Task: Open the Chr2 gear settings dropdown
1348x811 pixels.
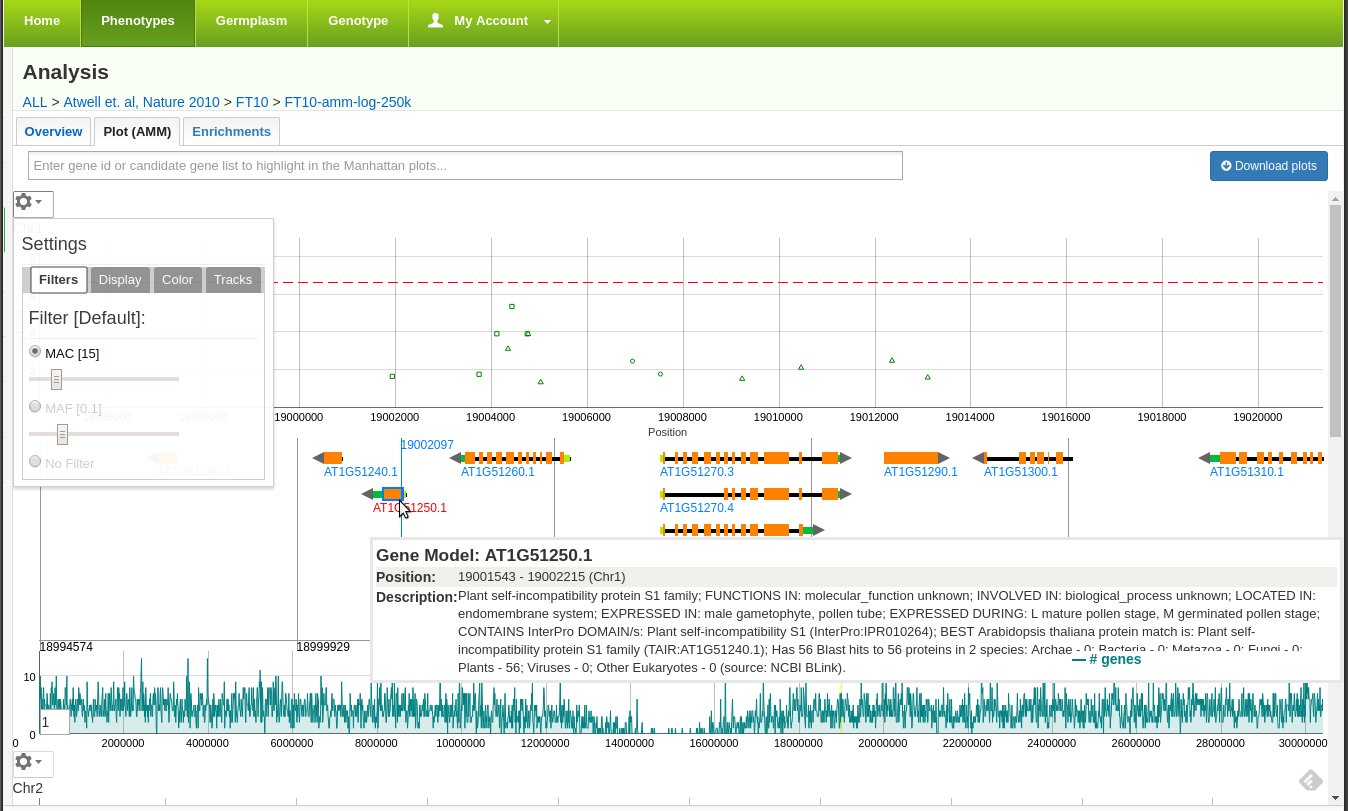Action: coord(33,764)
